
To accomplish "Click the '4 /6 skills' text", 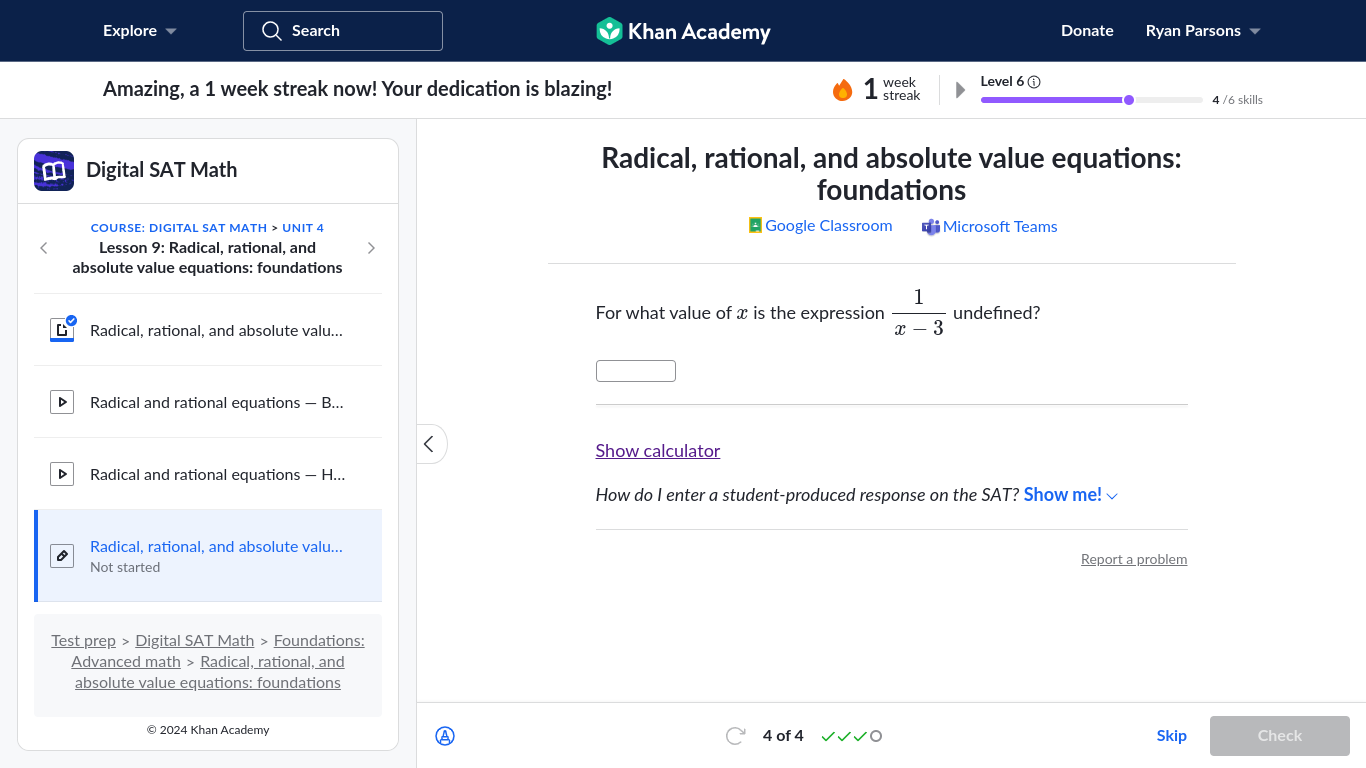I will coord(1237,100).
